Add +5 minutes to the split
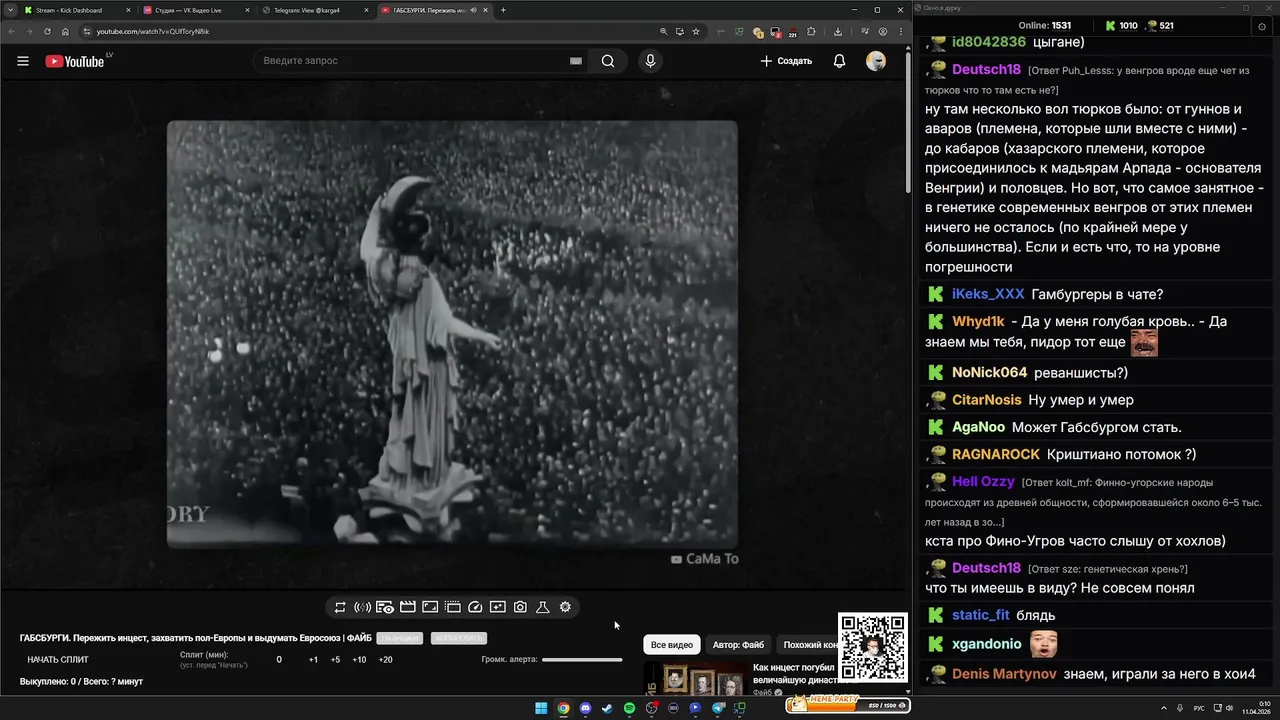The height and width of the screenshot is (720, 1280). (335, 660)
